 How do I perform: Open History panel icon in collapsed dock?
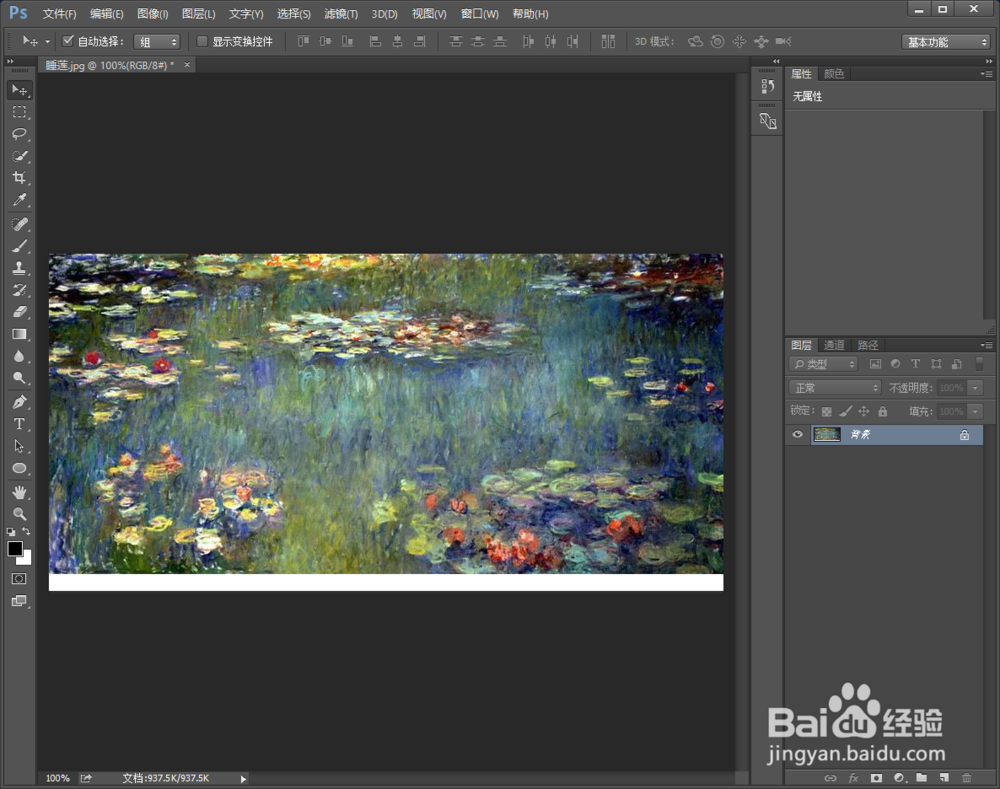pos(767,85)
